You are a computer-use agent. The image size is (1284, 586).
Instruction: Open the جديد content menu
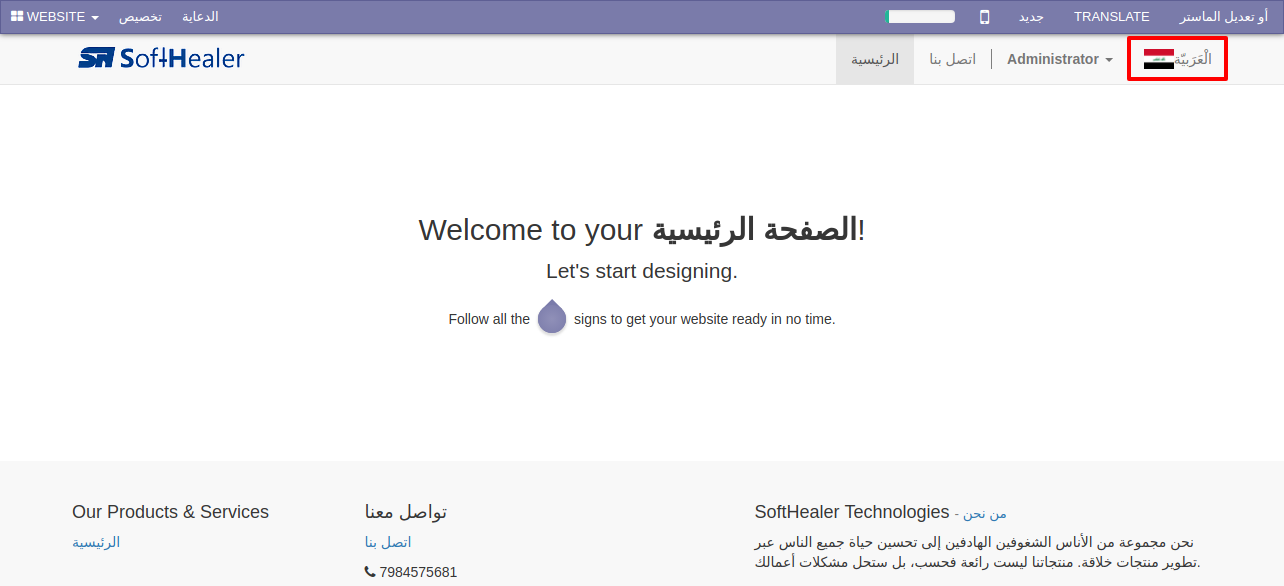pos(1031,17)
